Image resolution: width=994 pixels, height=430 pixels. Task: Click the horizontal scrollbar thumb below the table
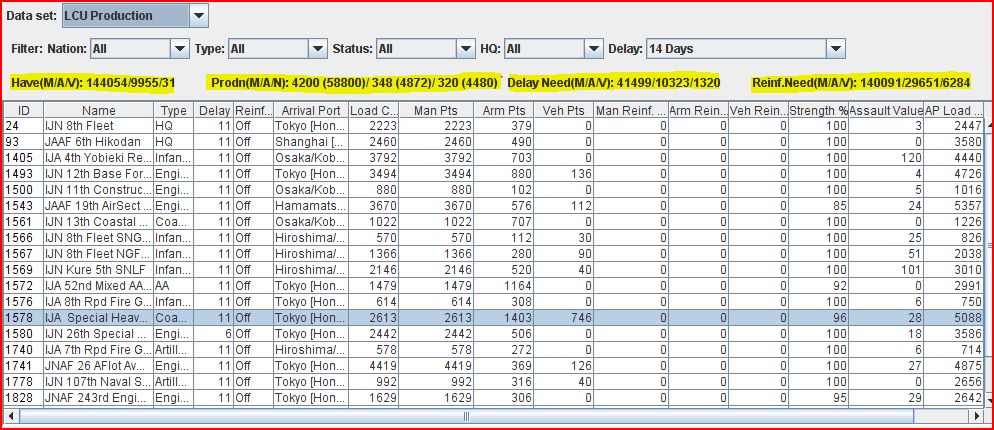(465, 415)
